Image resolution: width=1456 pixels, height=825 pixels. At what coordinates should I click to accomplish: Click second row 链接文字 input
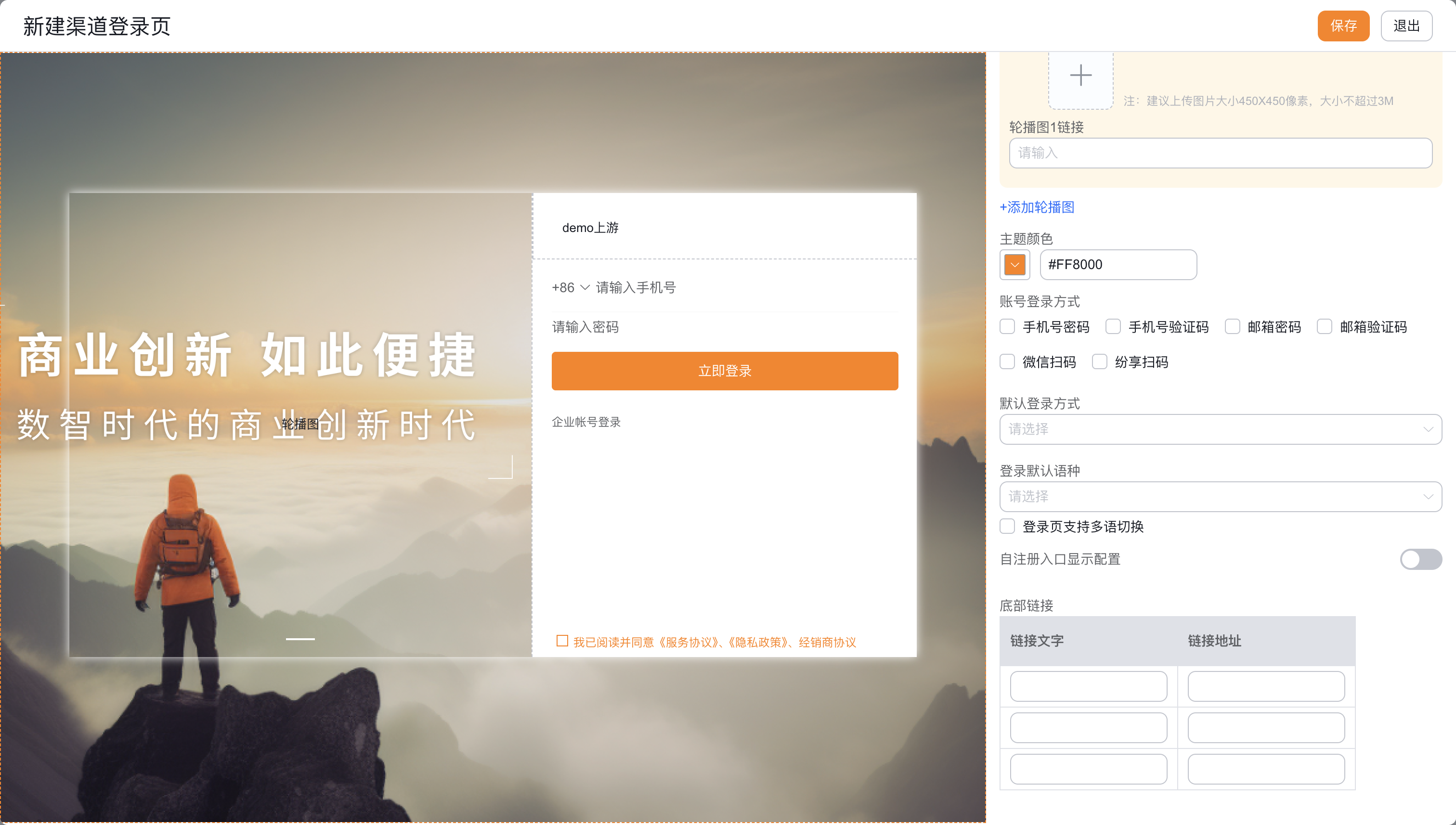pos(1088,728)
